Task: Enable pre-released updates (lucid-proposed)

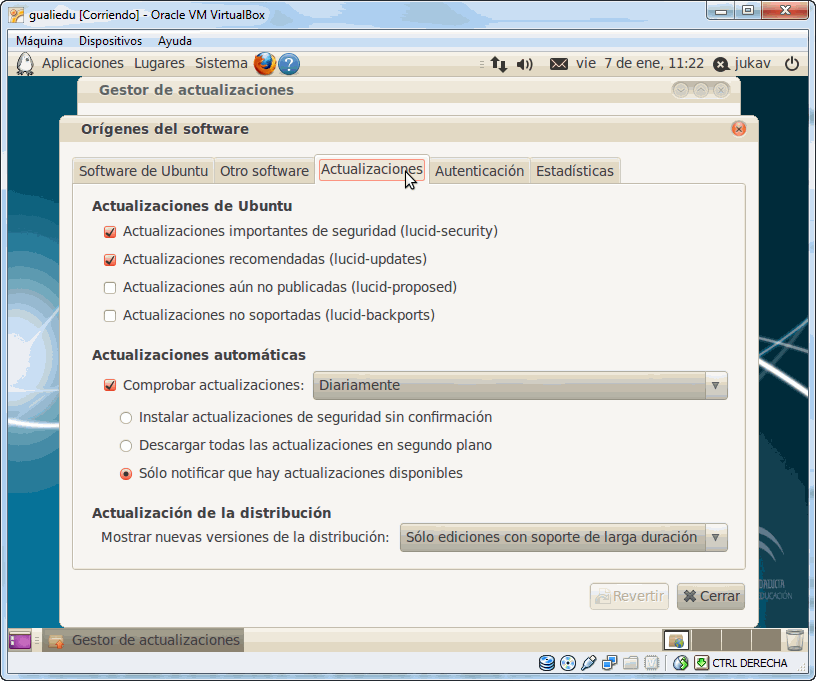Action: (110, 288)
